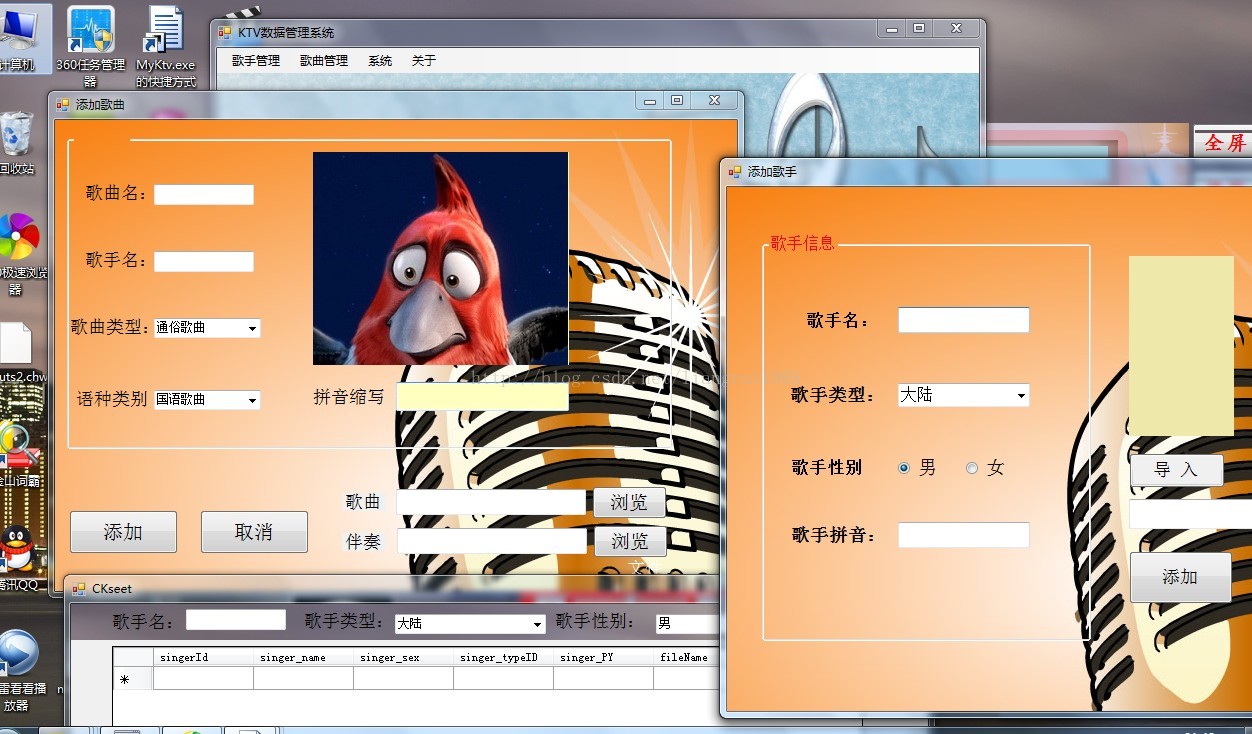Image resolution: width=1252 pixels, height=734 pixels.
Task: Click the 歌手拼音 input field
Action: tap(963, 535)
